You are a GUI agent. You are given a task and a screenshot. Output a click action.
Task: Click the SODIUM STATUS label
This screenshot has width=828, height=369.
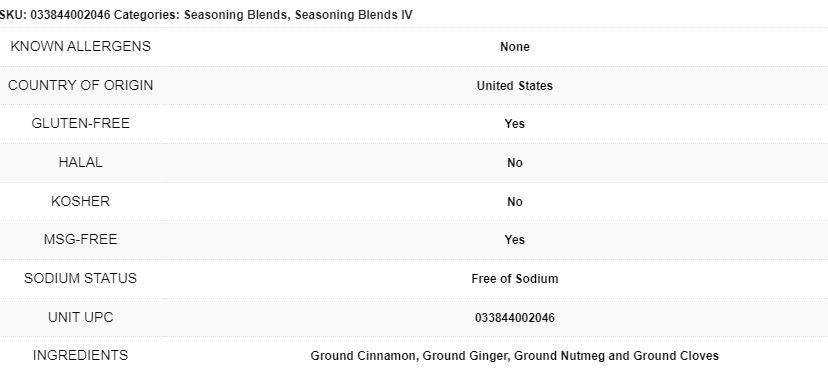81,279
